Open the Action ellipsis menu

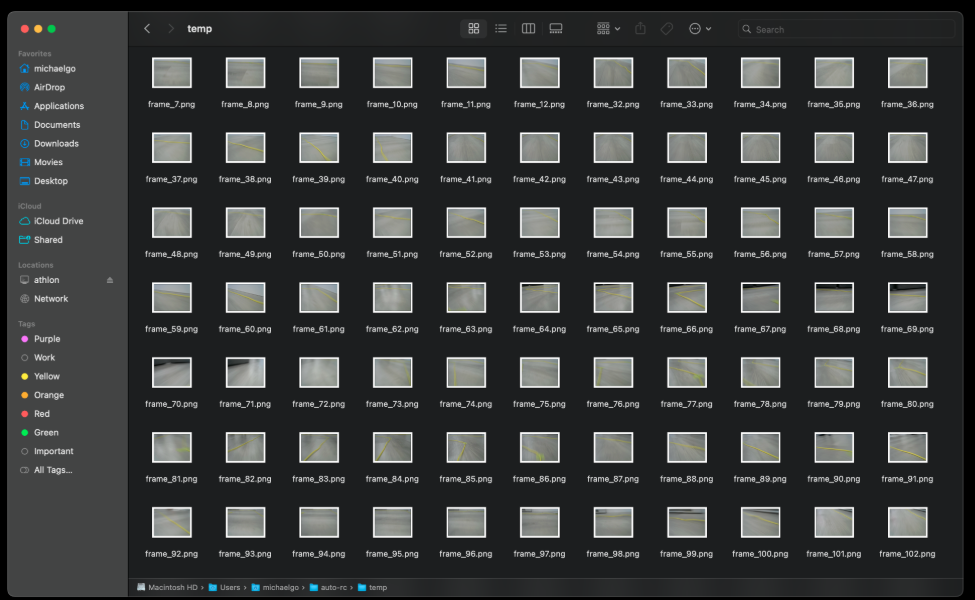pos(700,29)
